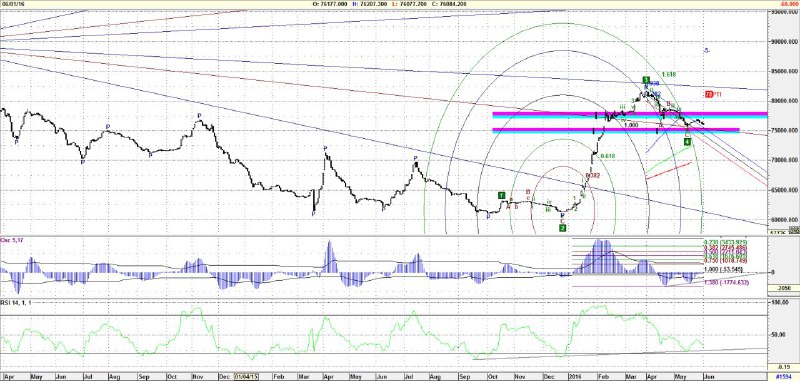This screenshot has width=800, height=381.
Task: Click the #1594 bar count indicator
Action: 784,377
